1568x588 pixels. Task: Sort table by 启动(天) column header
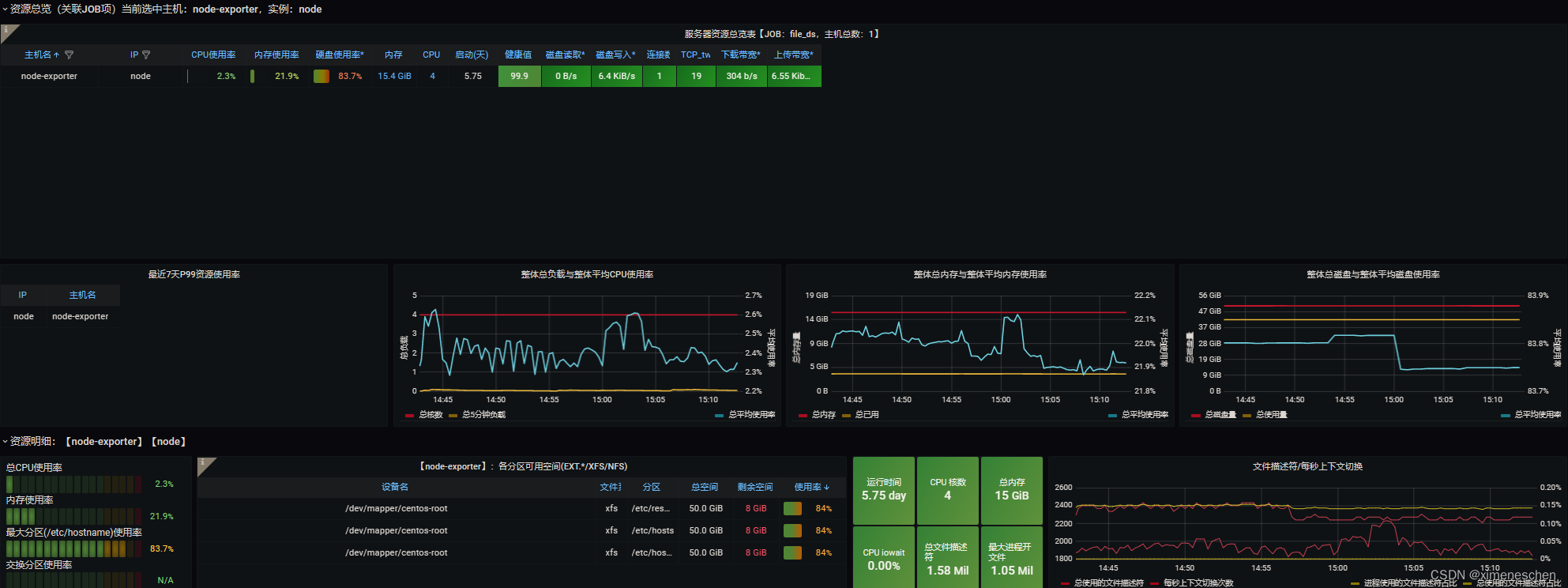tap(472, 55)
